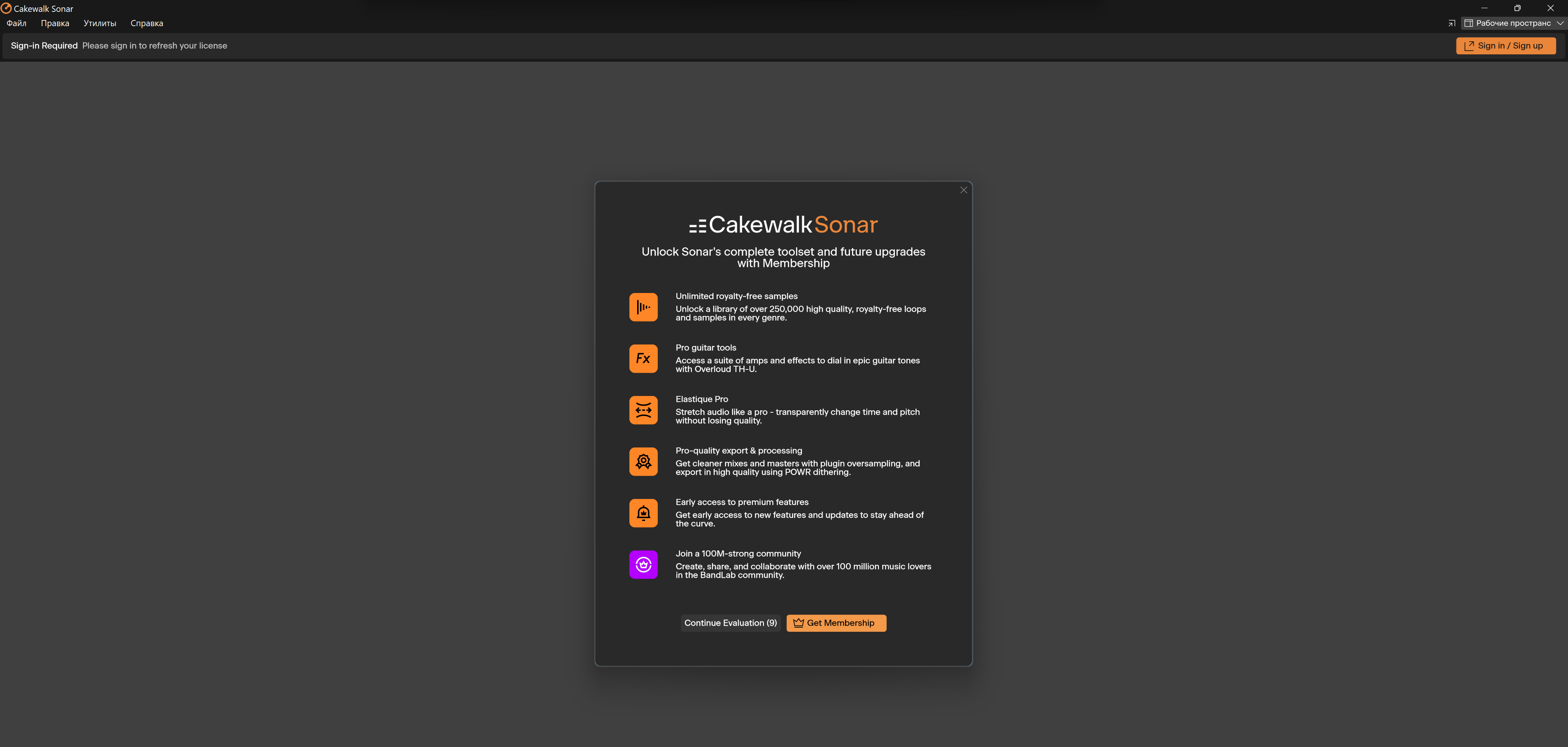This screenshot has width=1568, height=747.
Task: Open the Утилиты menu
Action: pyautogui.click(x=100, y=23)
